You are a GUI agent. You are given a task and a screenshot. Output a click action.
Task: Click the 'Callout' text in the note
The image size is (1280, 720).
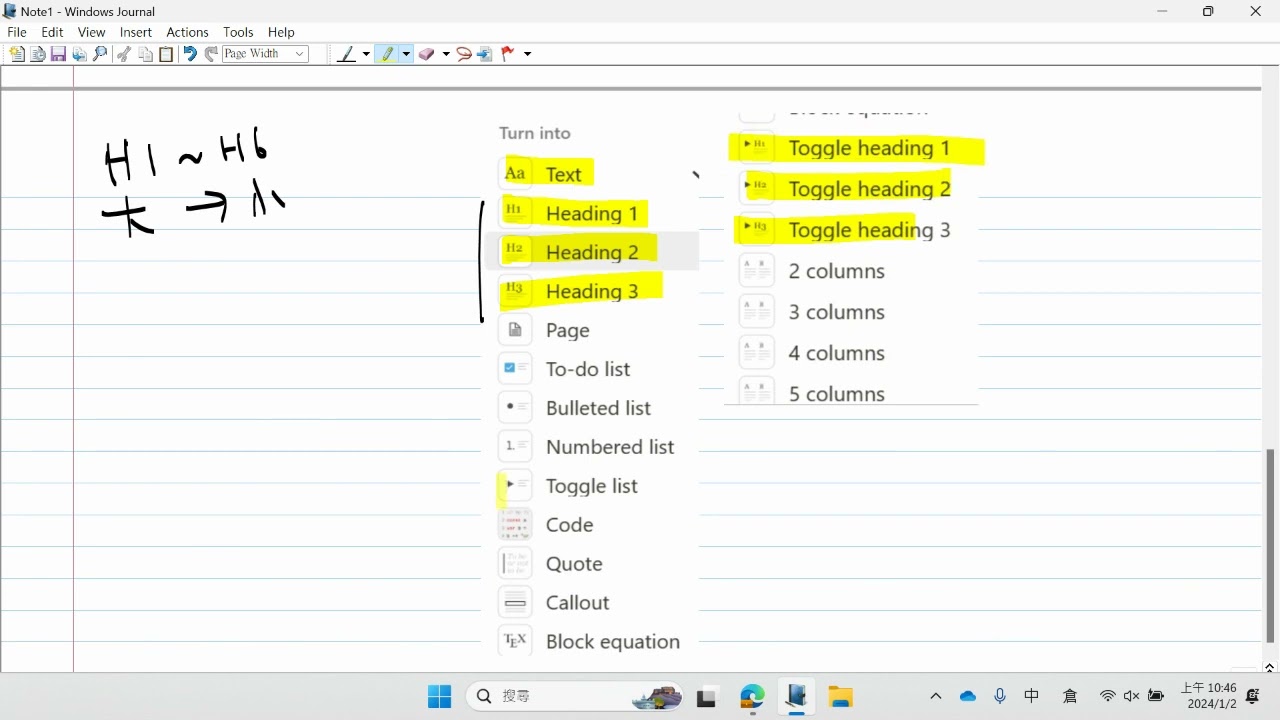(578, 603)
